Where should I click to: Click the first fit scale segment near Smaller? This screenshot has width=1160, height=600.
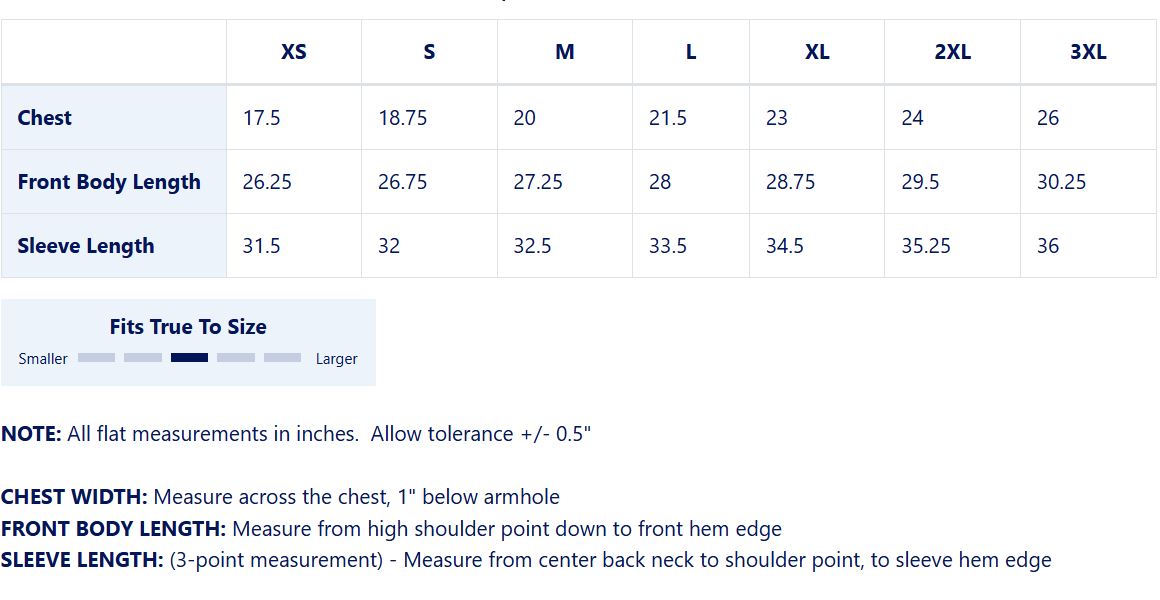[x=96, y=357]
